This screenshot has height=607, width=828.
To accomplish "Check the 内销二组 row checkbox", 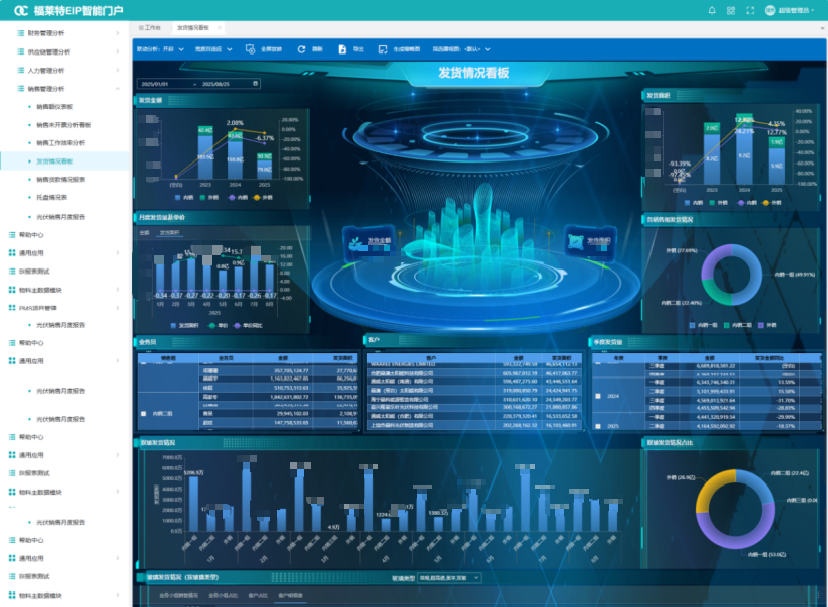I will pos(142,412).
